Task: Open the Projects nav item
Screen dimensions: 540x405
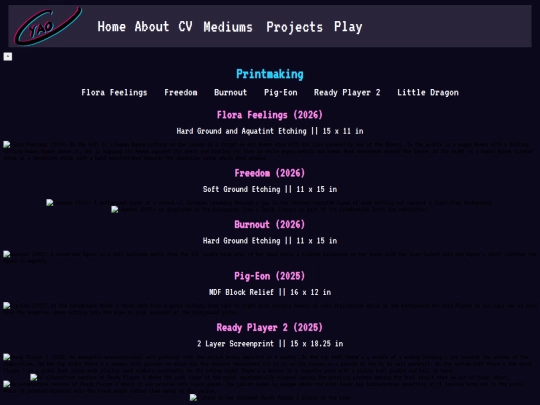Action: click(x=294, y=27)
